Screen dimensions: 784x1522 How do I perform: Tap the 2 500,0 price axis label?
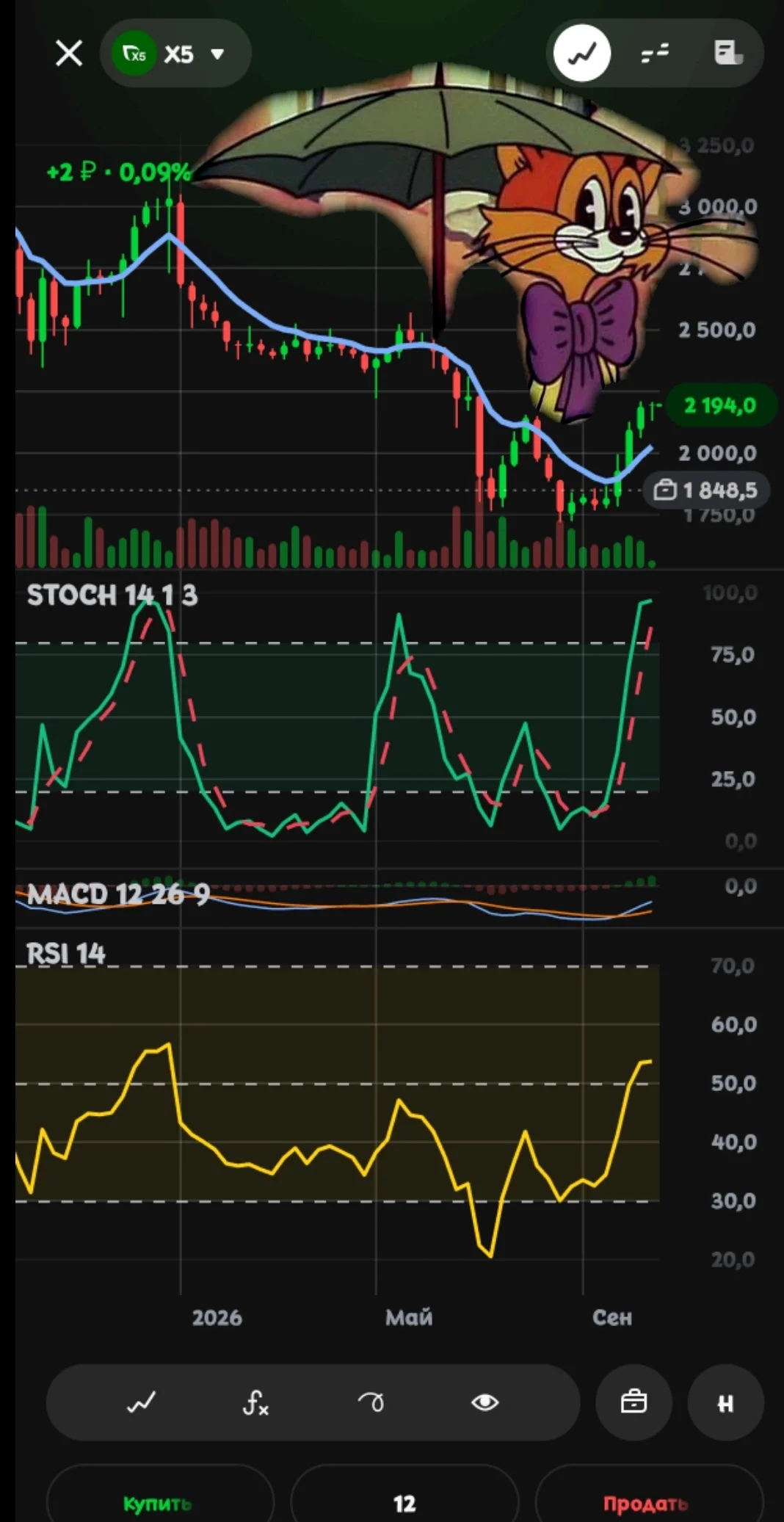717,330
